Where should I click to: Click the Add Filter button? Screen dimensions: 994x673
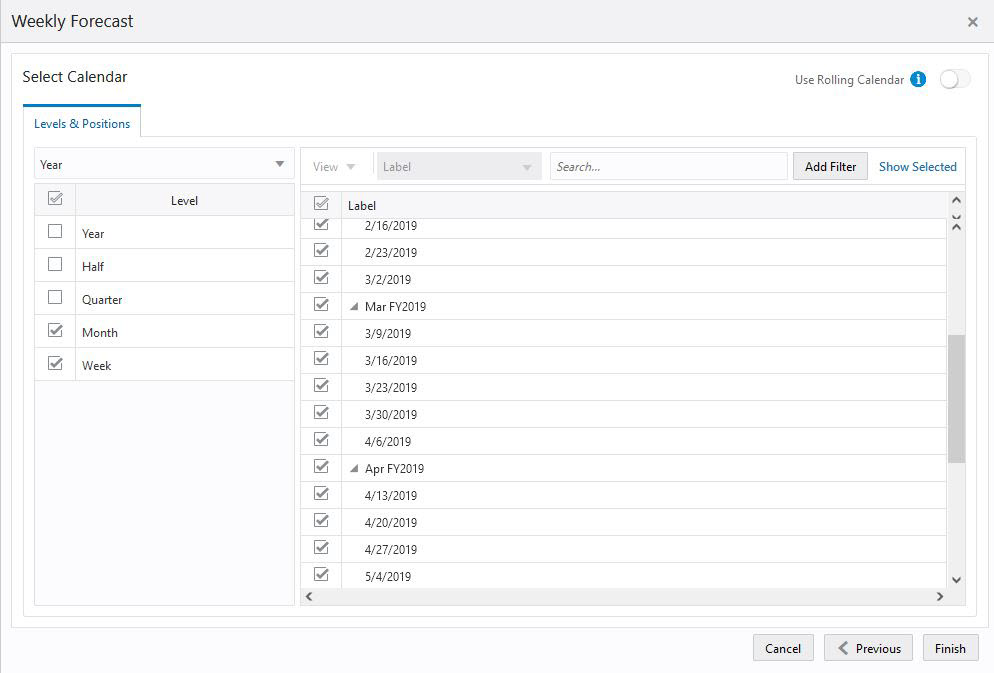click(x=829, y=166)
